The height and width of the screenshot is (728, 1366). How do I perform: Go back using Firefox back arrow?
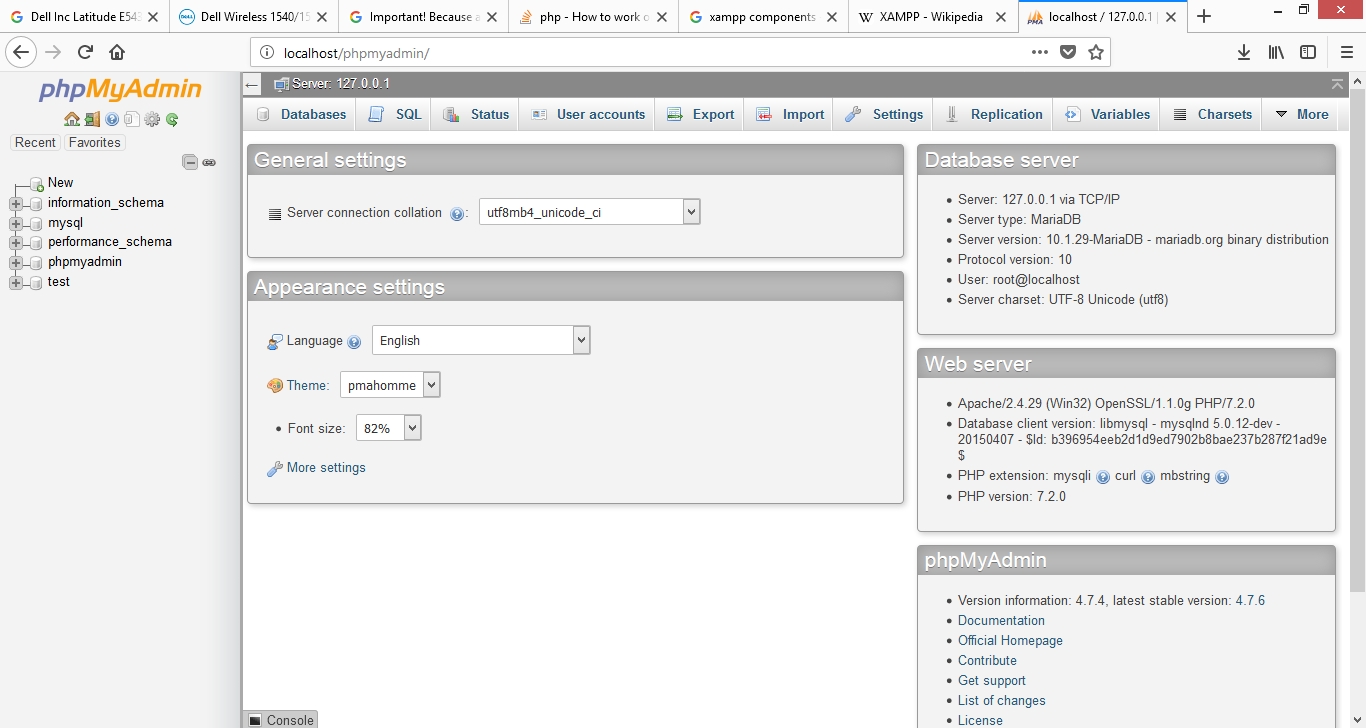click(x=22, y=52)
